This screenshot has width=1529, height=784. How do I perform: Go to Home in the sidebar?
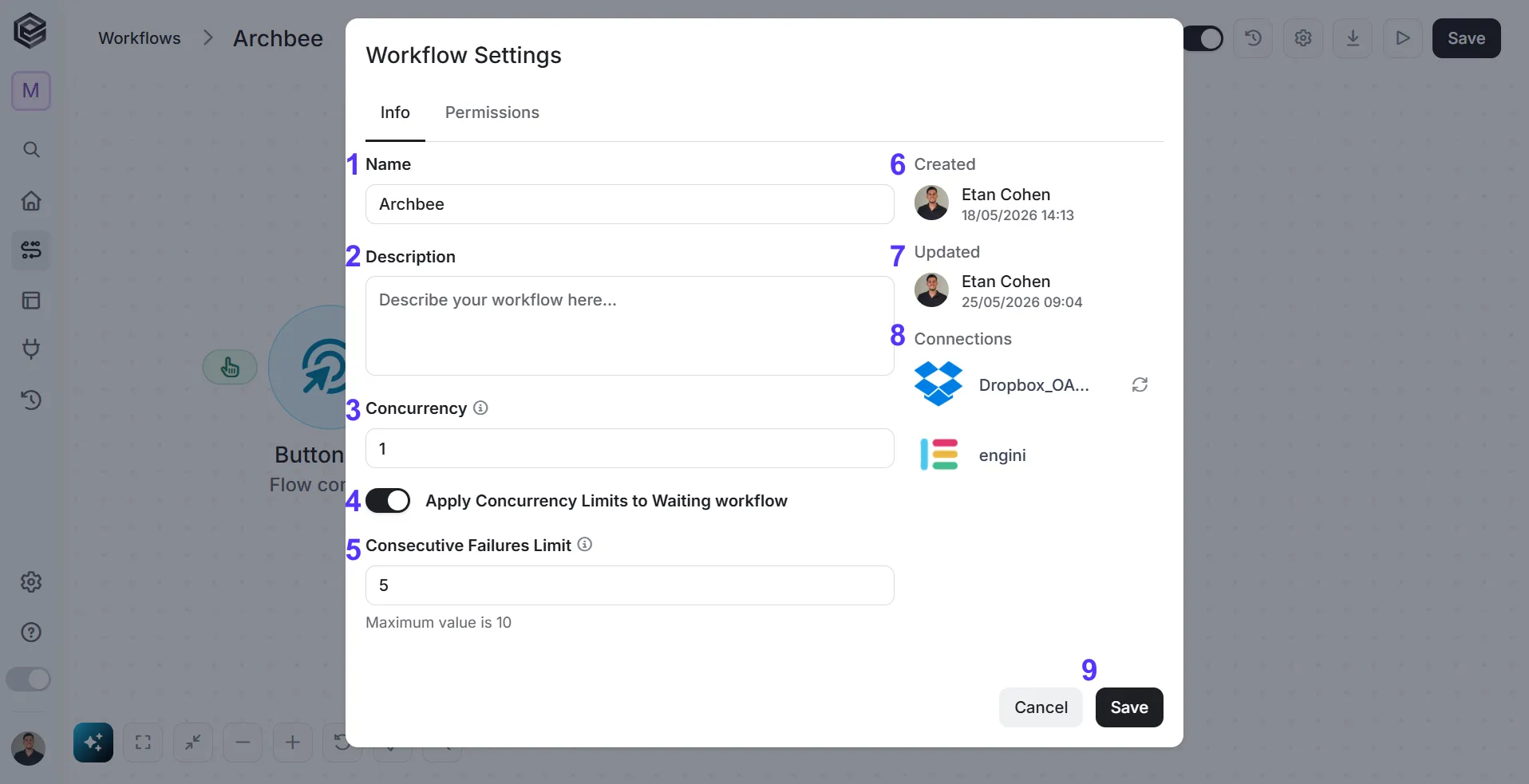[31, 200]
